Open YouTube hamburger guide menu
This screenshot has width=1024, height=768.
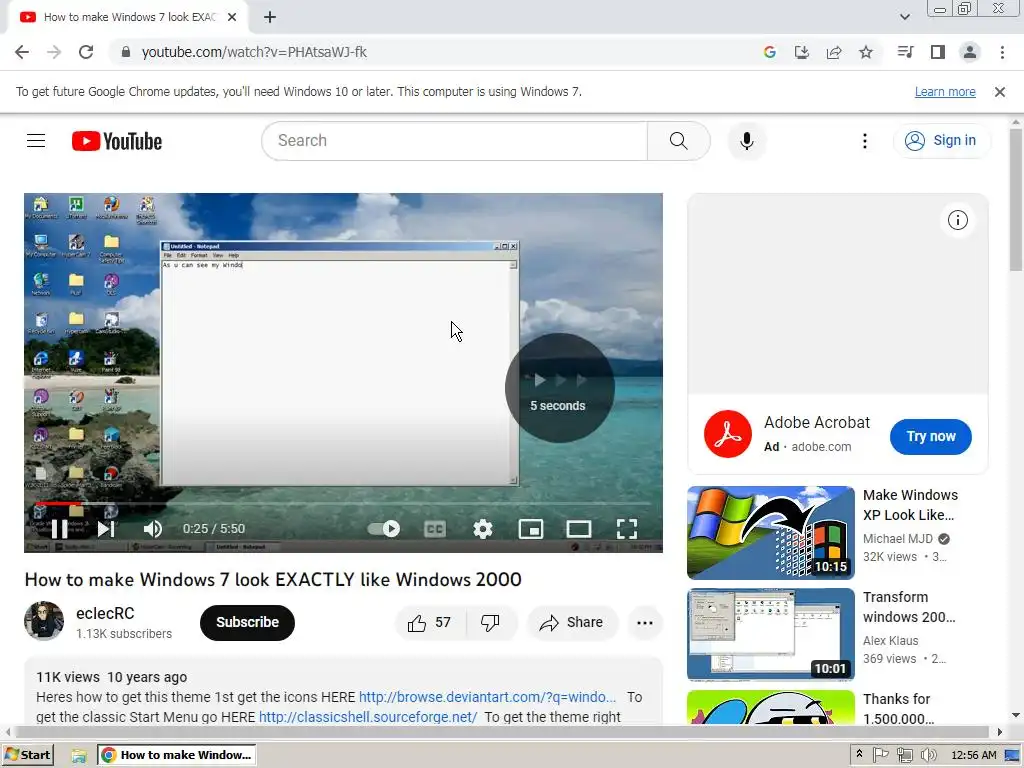pos(36,140)
